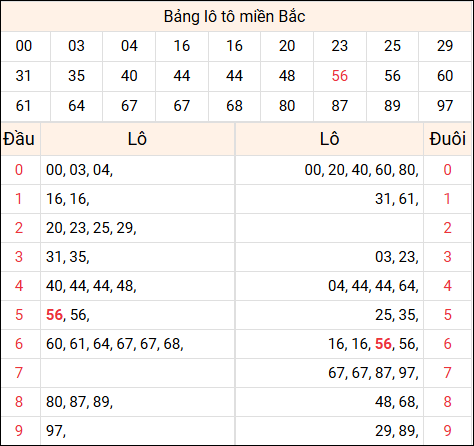
Task: Click lô entry 97 in Đầu row 9
Action: 54,431
